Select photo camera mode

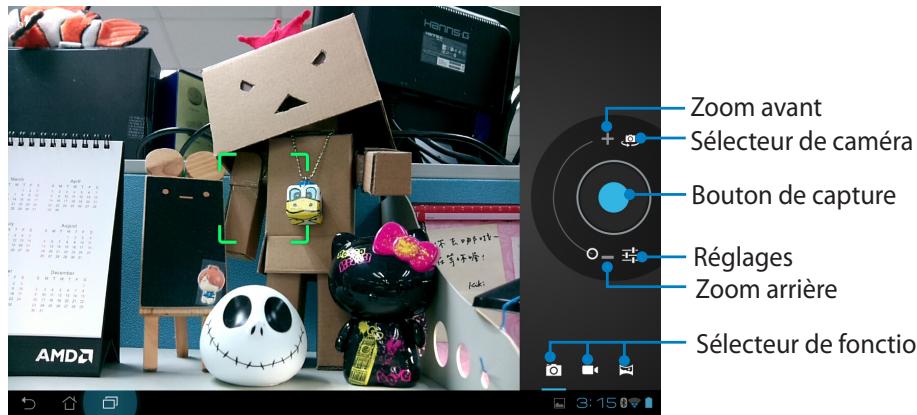click(553, 370)
